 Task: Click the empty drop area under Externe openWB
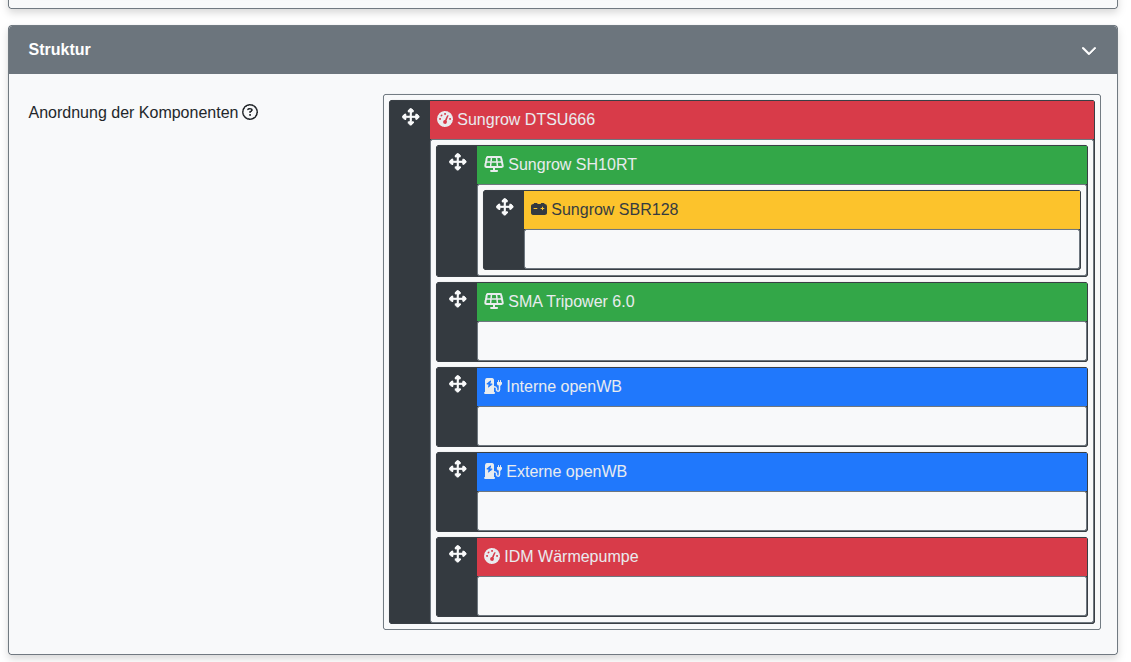(782, 511)
